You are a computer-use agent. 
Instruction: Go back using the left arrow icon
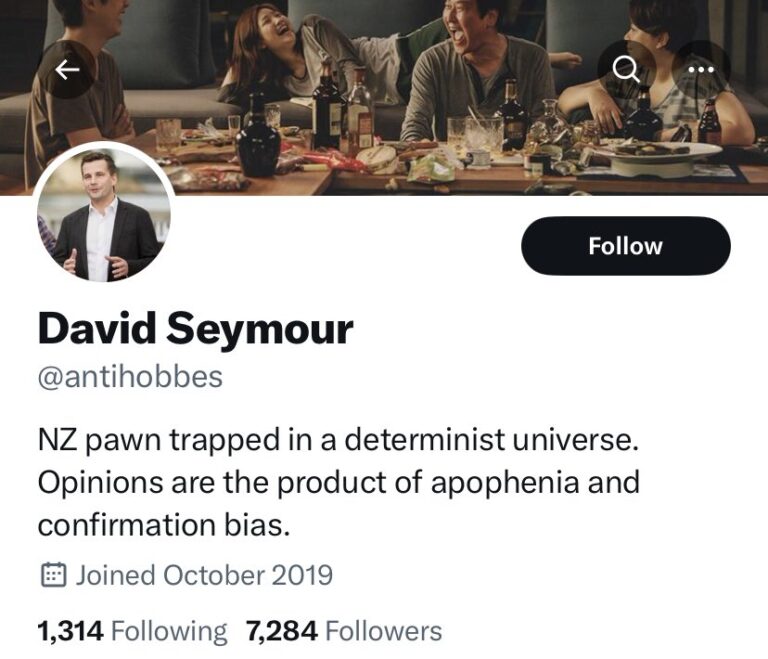coord(67,70)
